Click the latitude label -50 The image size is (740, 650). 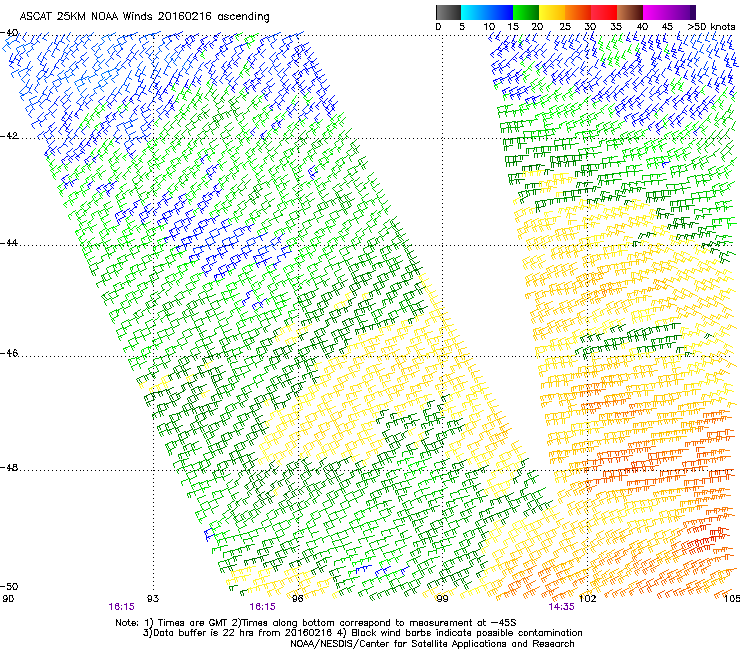click(x=9, y=586)
